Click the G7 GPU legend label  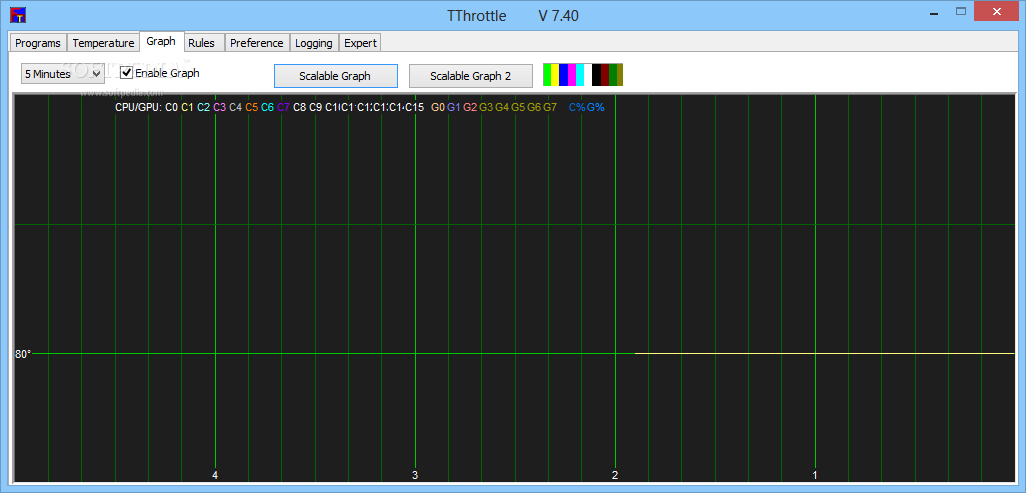click(550, 107)
